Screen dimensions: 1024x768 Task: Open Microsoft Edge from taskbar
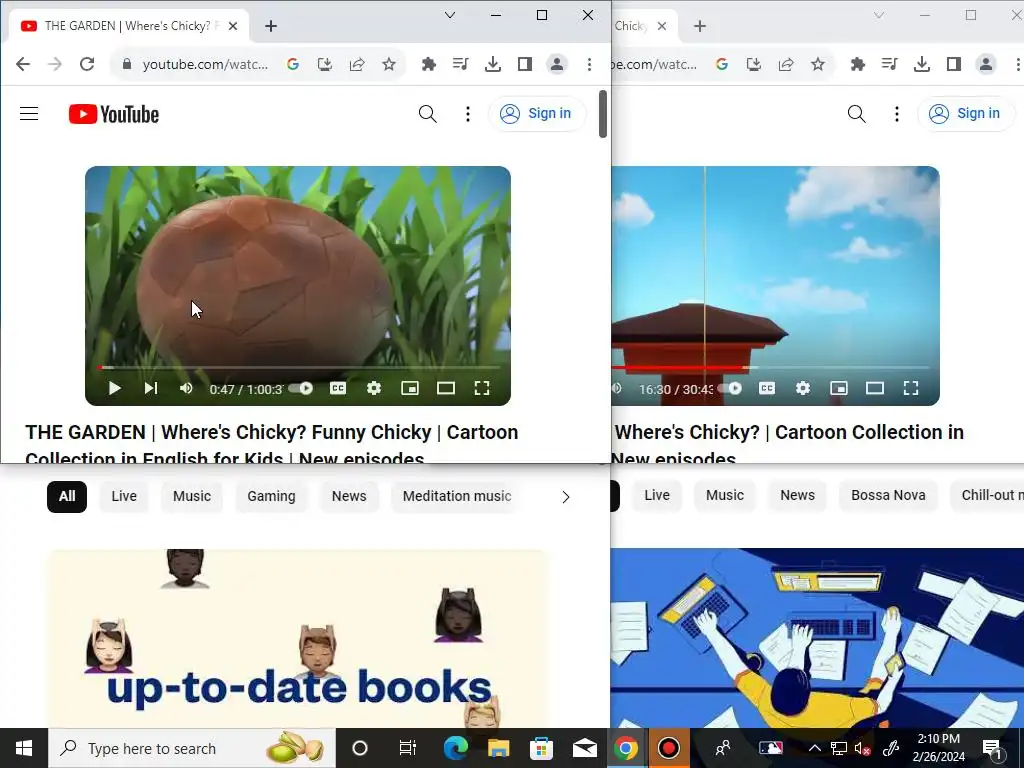[456, 748]
